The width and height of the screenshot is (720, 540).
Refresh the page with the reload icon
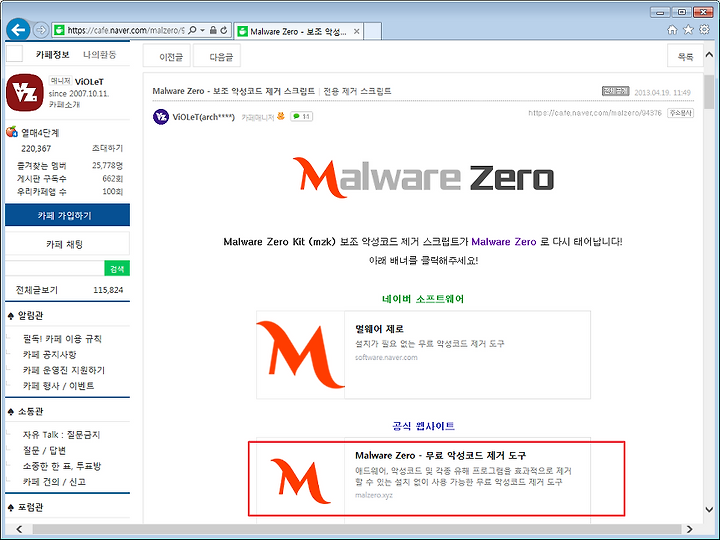click(224, 30)
